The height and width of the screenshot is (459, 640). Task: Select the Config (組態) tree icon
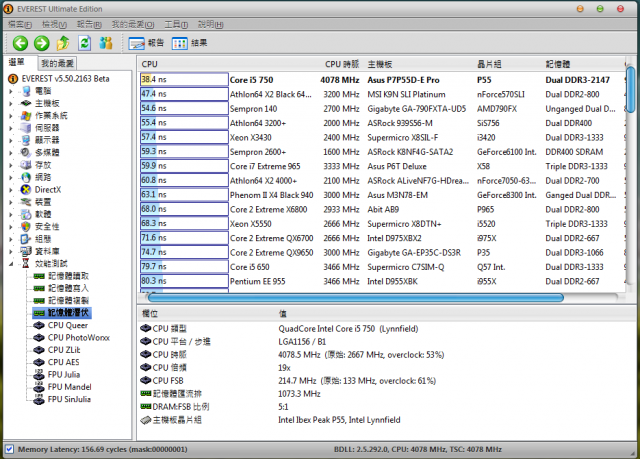point(26,239)
